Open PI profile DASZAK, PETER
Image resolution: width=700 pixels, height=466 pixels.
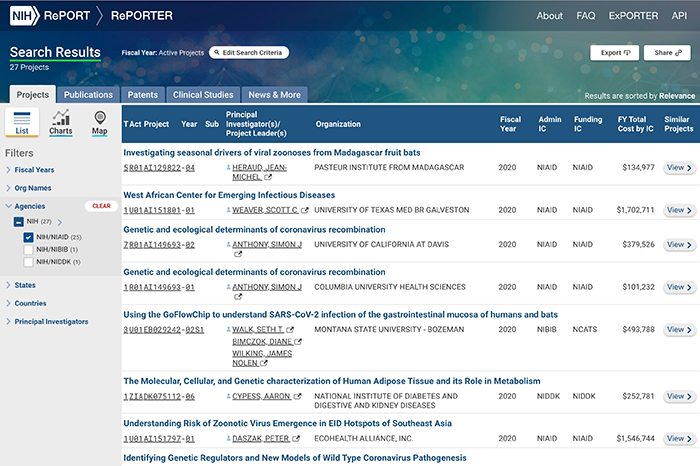[x=261, y=439]
